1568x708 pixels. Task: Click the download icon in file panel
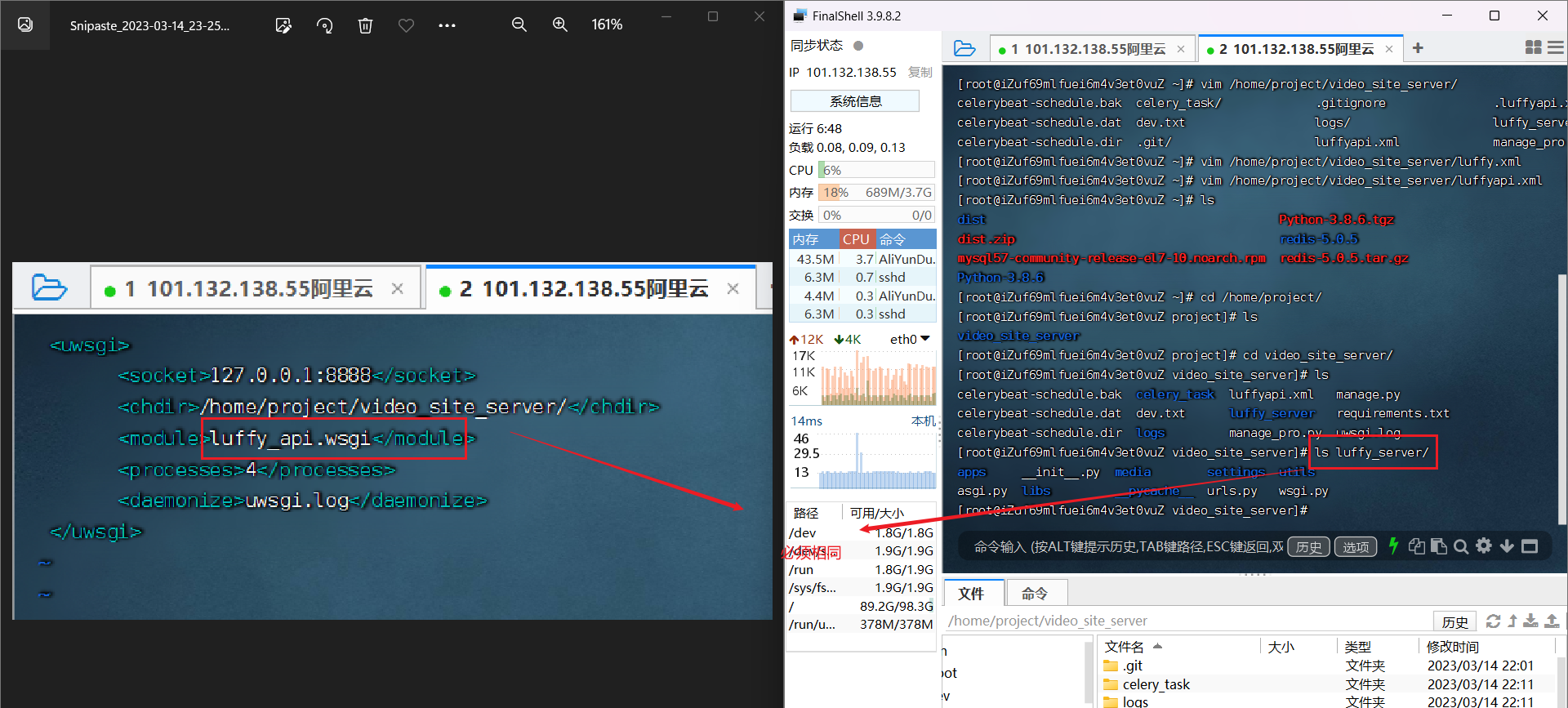[x=1531, y=621]
